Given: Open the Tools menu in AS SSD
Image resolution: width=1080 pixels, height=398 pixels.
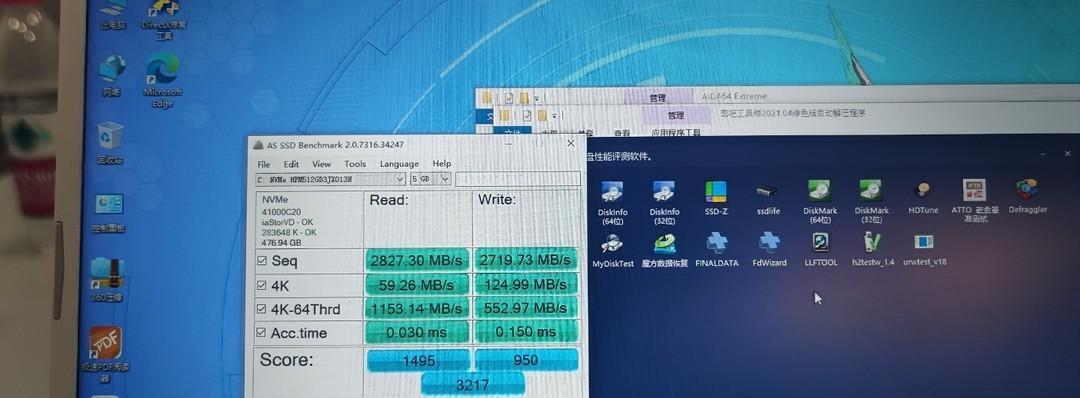Looking at the screenshot, I should [x=355, y=164].
